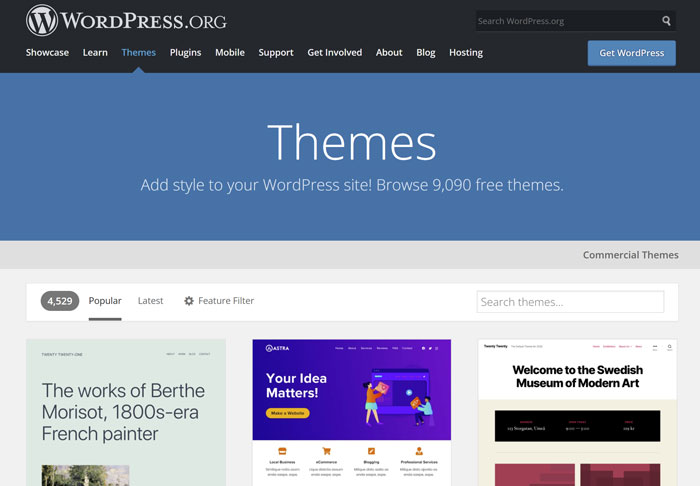This screenshot has width=700, height=486.
Task: Click 'Welcome to the Swedish Museum' heading
Action: (x=578, y=376)
